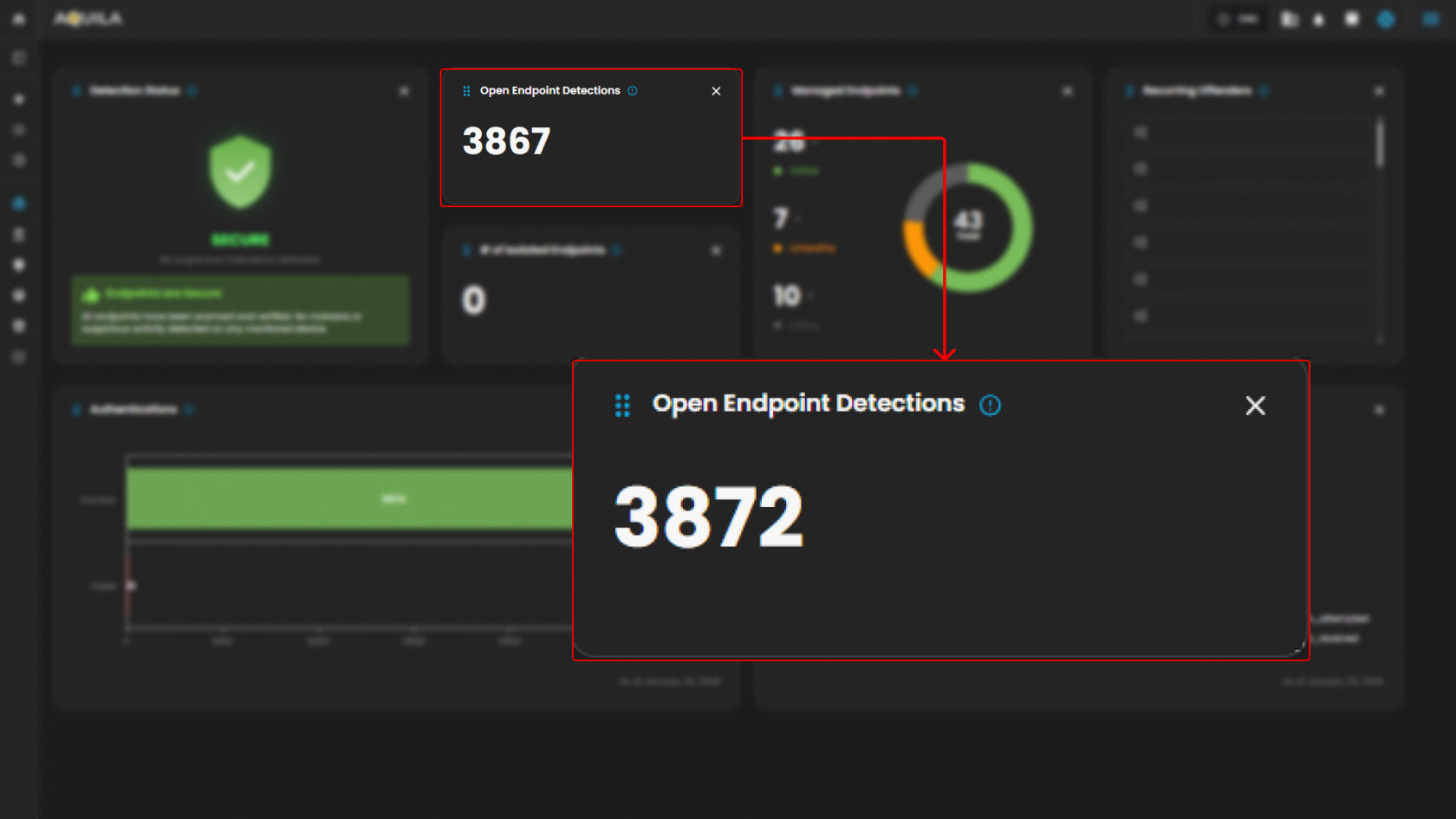Viewport: 1456px width, 819px height.
Task: Click resize handle on enlarged detections card
Action: click(1298, 647)
